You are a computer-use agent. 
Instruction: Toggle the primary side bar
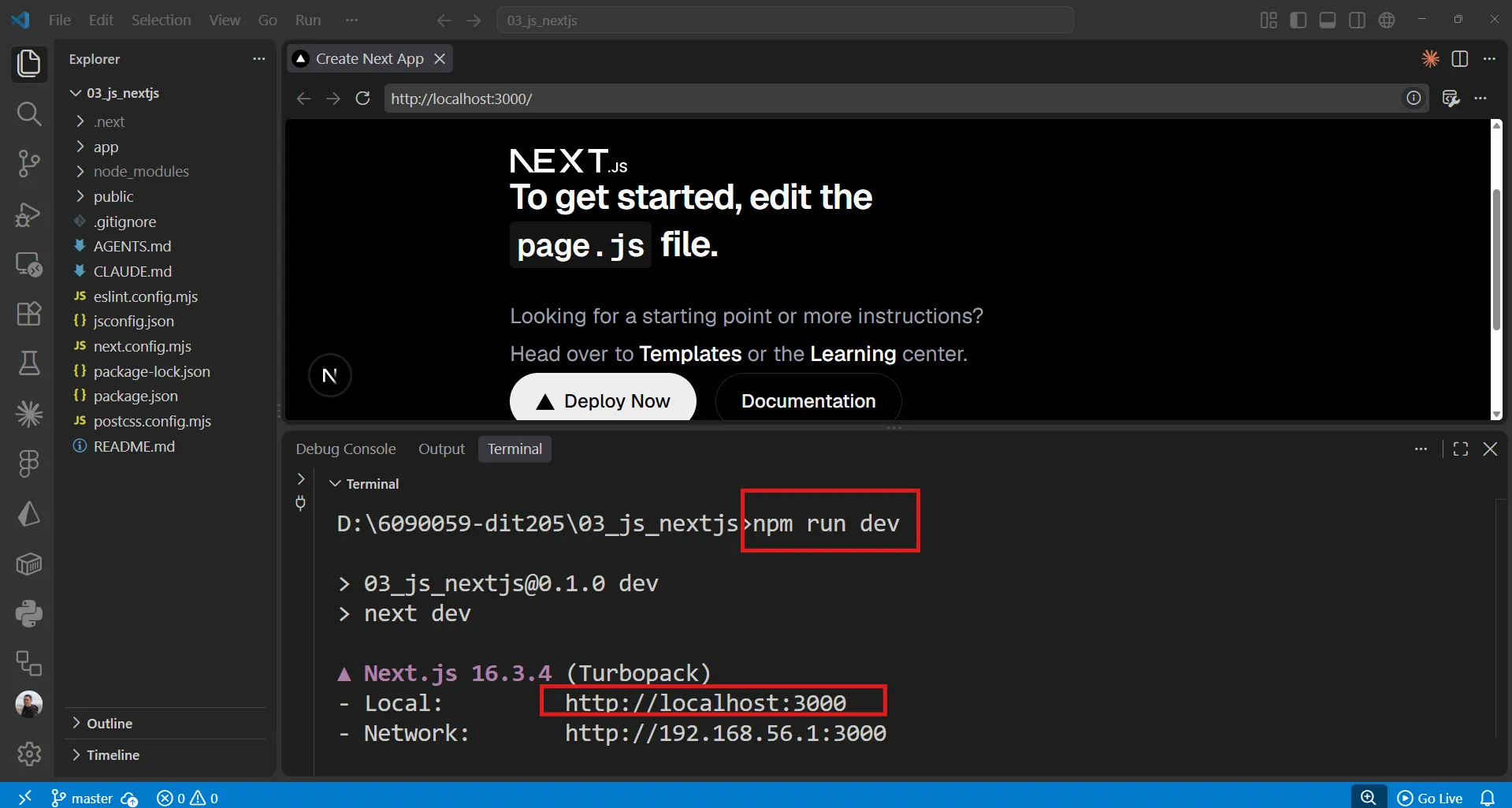click(1298, 20)
